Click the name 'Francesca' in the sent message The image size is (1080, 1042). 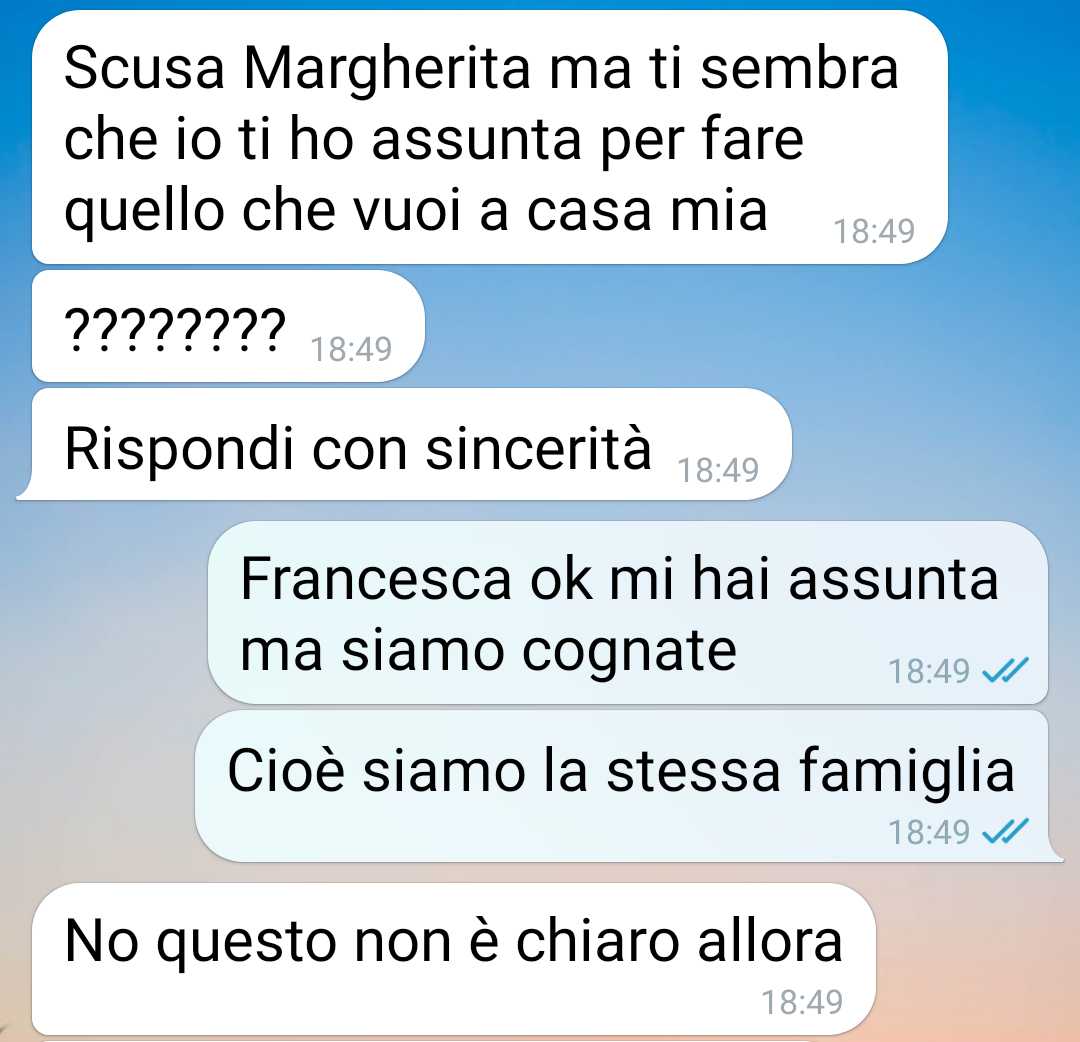pyautogui.click(x=375, y=579)
